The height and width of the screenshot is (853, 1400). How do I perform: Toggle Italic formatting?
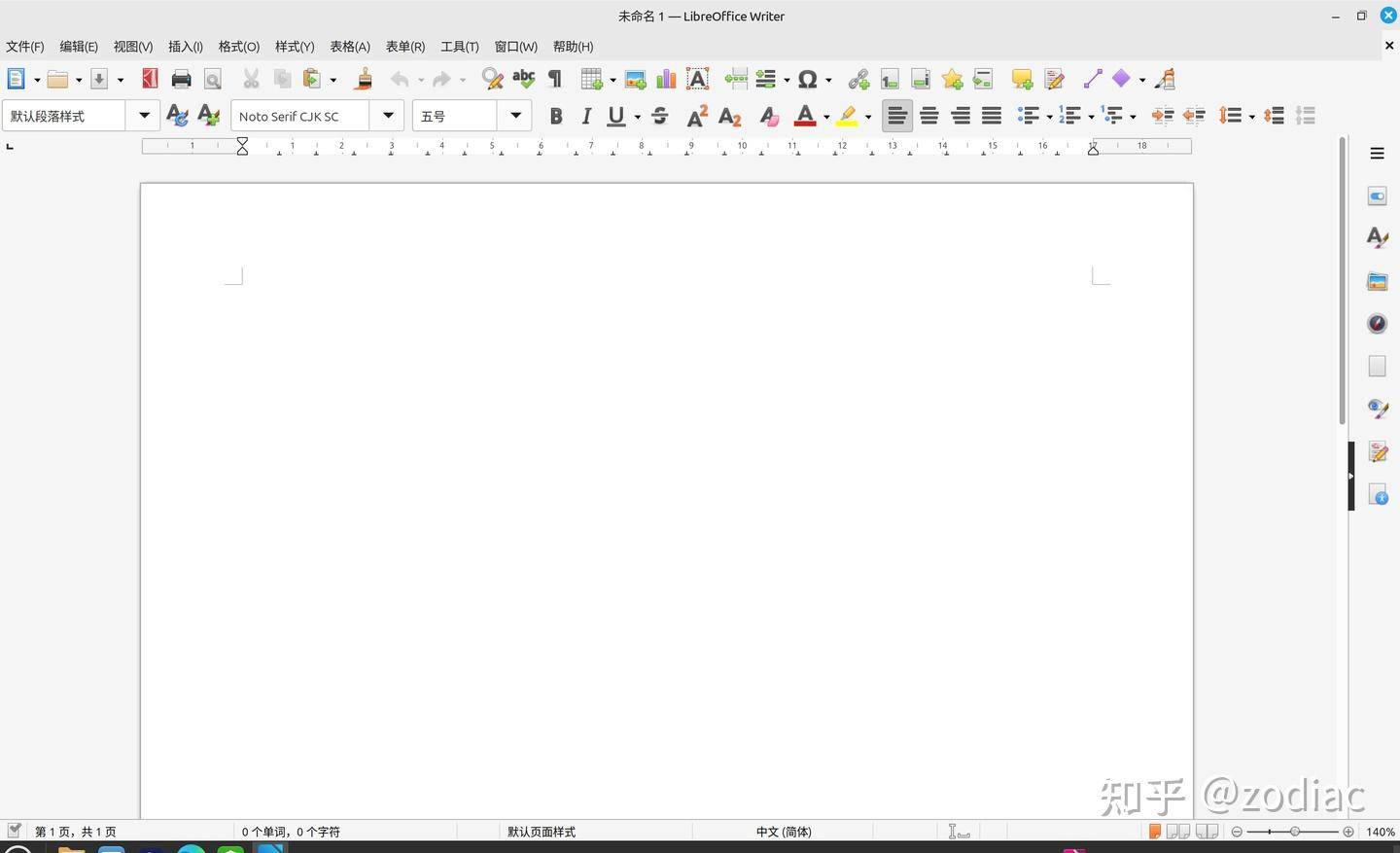(x=586, y=116)
